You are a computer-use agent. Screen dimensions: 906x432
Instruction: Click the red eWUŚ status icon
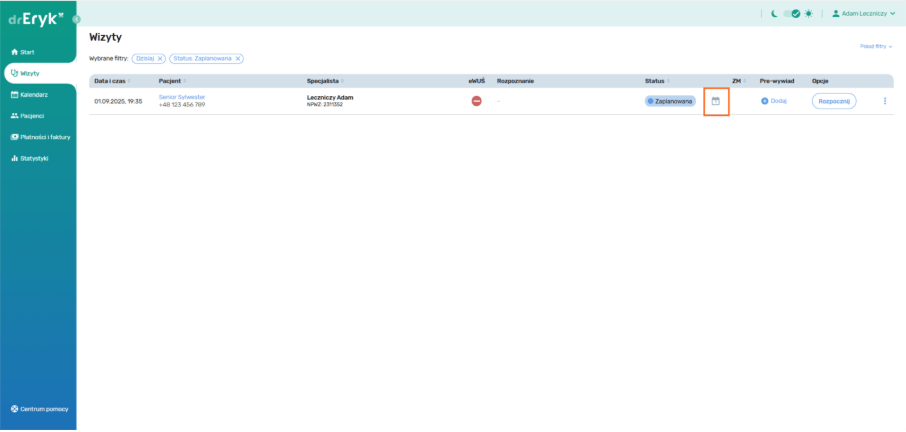[476, 101]
